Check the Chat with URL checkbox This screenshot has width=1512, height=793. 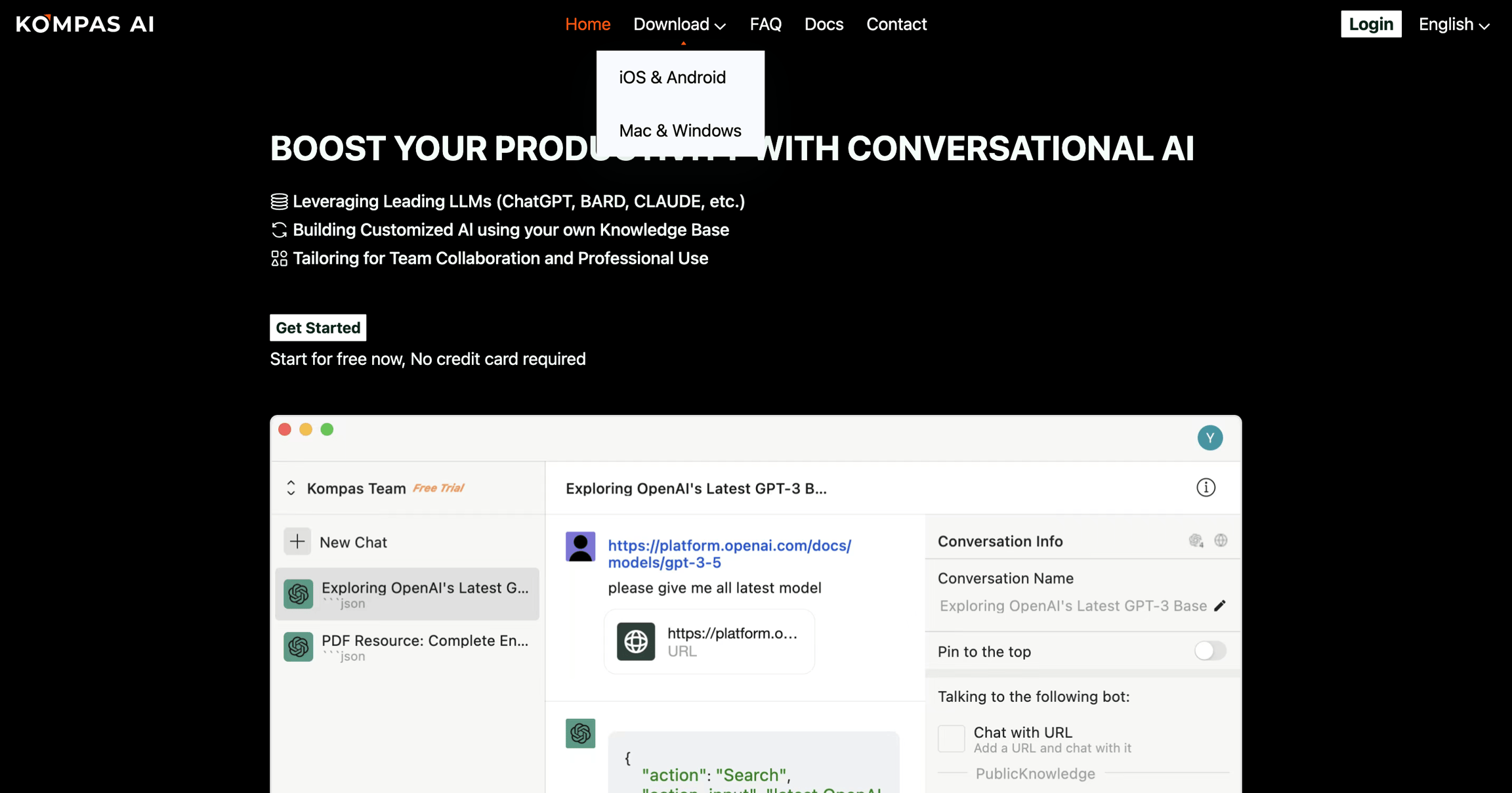[x=951, y=739]
